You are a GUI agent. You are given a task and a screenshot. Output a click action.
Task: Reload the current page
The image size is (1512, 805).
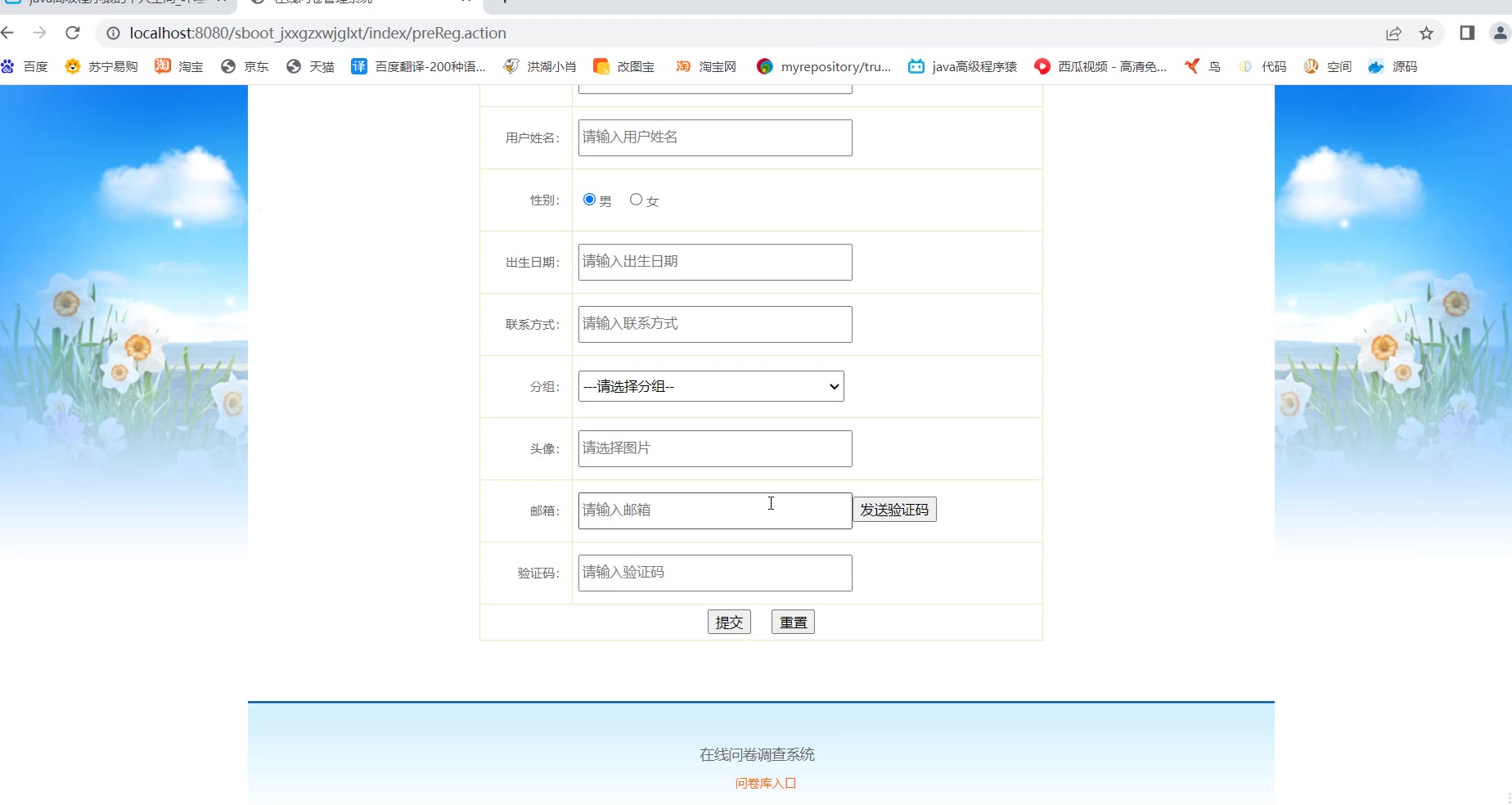[x=73, y=33]
